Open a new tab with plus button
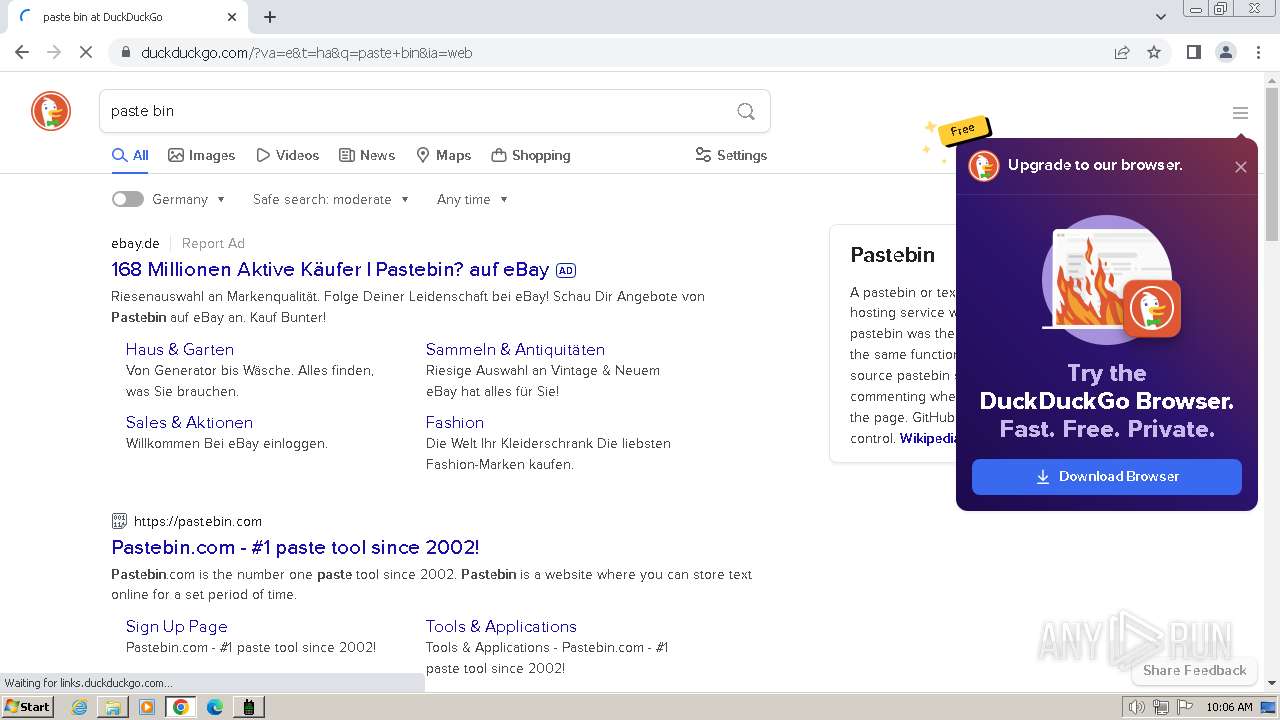The width and height of the screenshot is (1280, 720). point(270,17)
